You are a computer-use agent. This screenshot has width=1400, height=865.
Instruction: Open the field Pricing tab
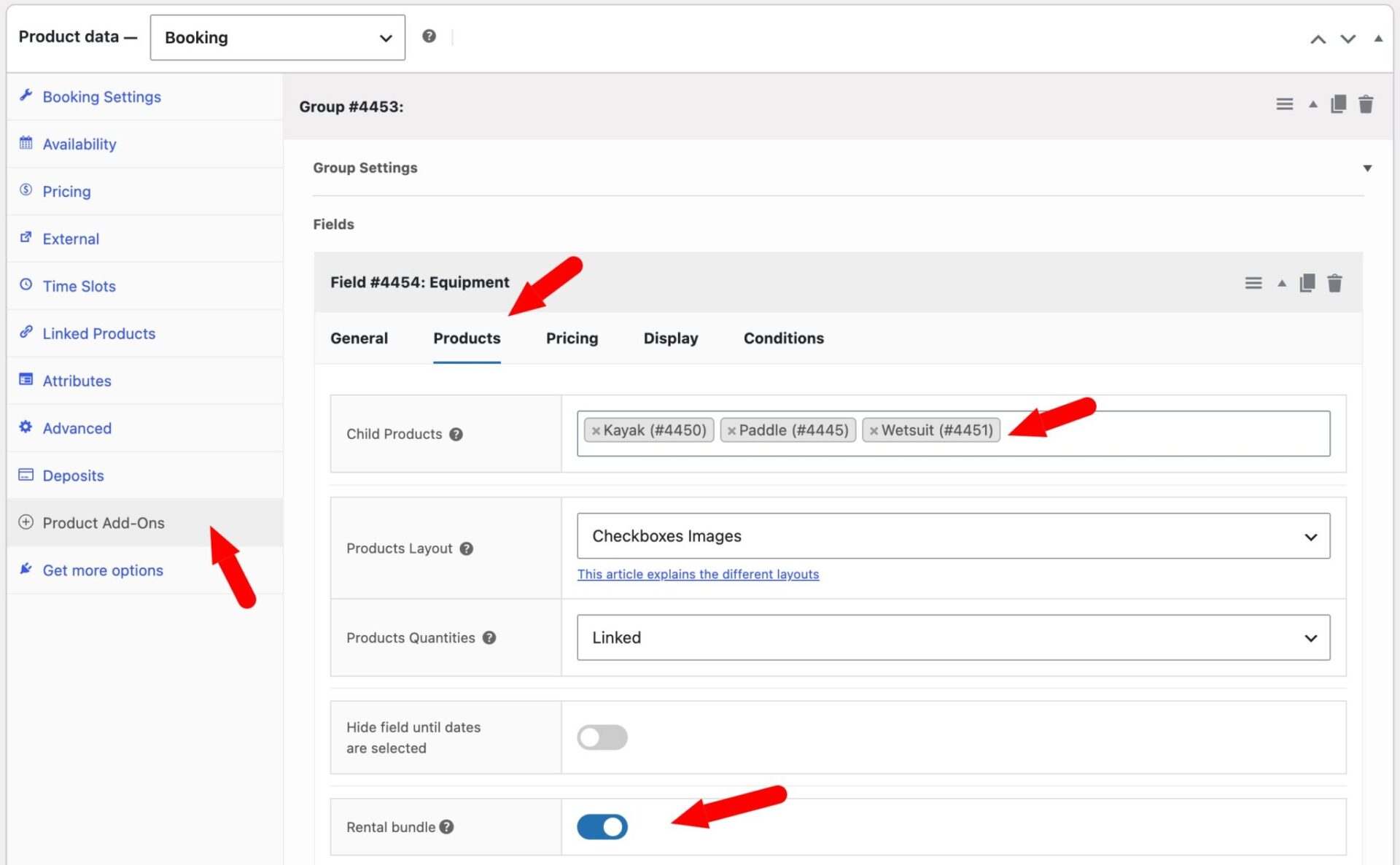(572, 338)
